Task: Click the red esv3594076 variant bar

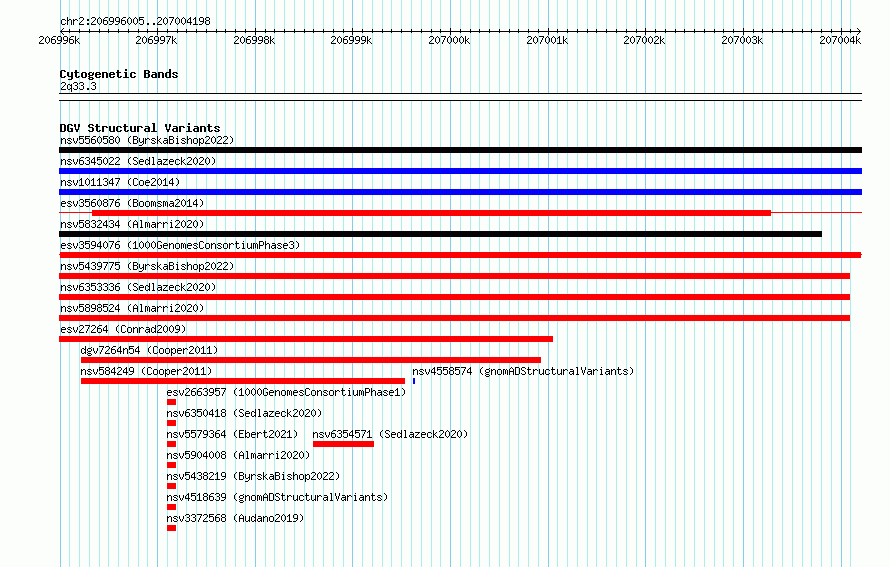Action: click(460, 255)
